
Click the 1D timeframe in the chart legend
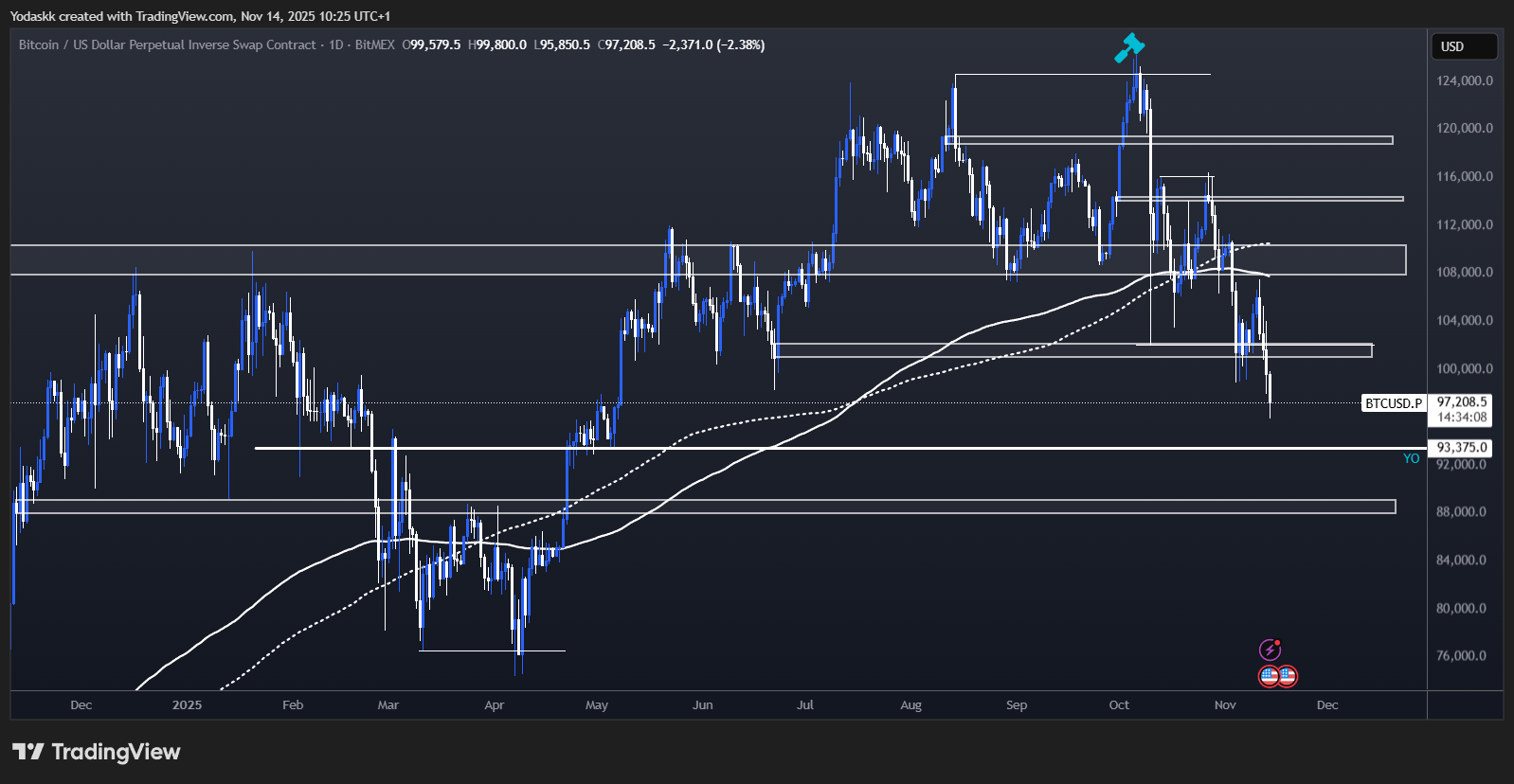click(336, 45)
